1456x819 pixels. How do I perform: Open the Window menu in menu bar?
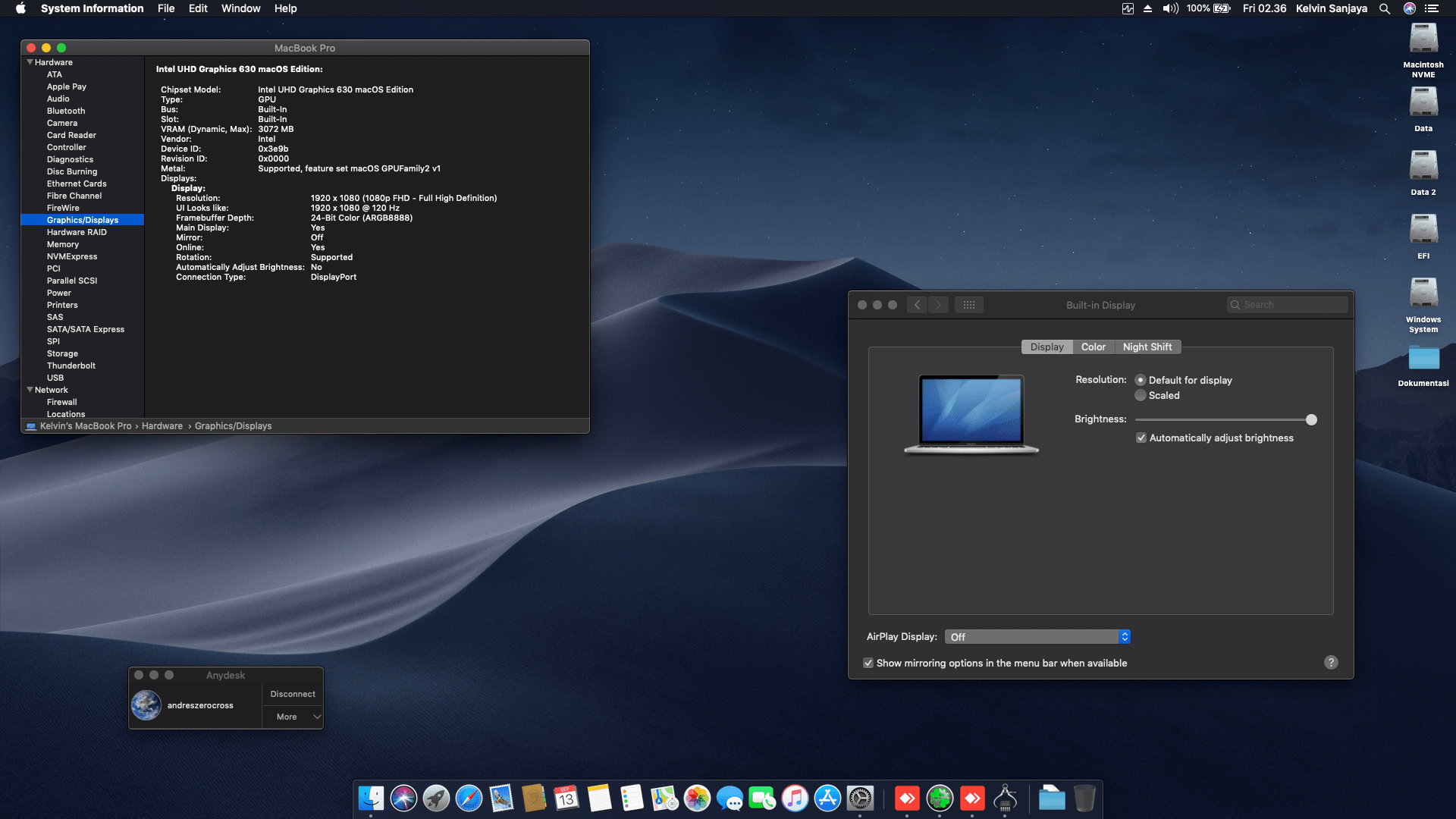[x=240, y=8]
